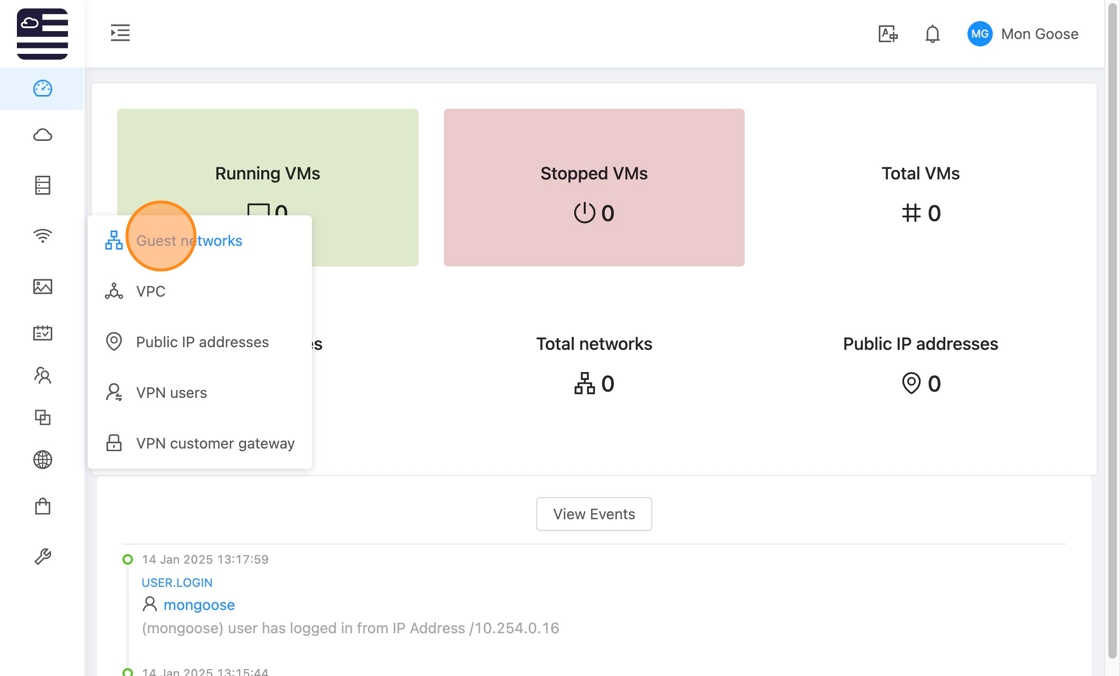The image size is (1120, 676).
Task: Open VPN customer gateway menu entry
Action: [215, 444]
